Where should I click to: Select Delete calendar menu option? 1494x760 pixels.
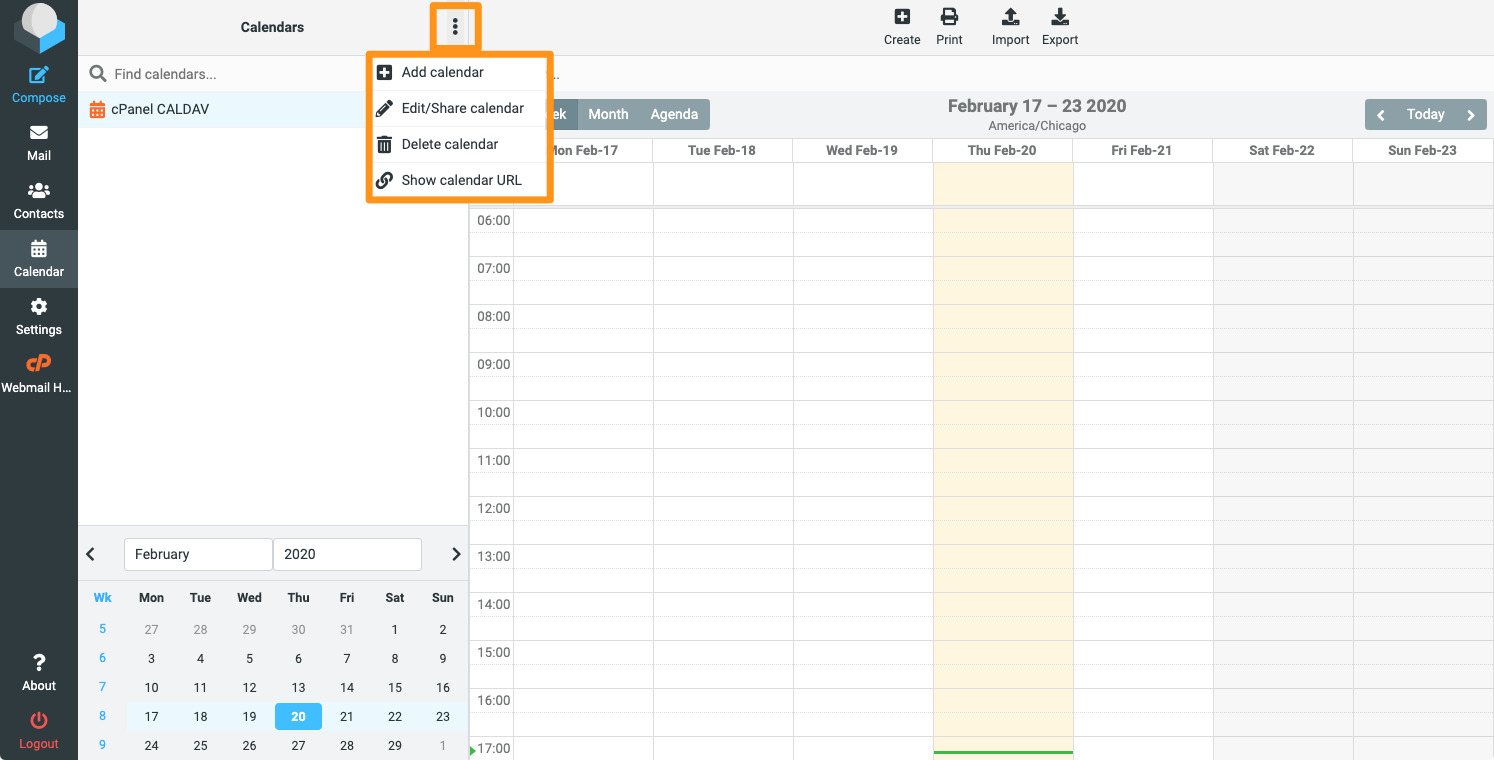pos(449,144)
